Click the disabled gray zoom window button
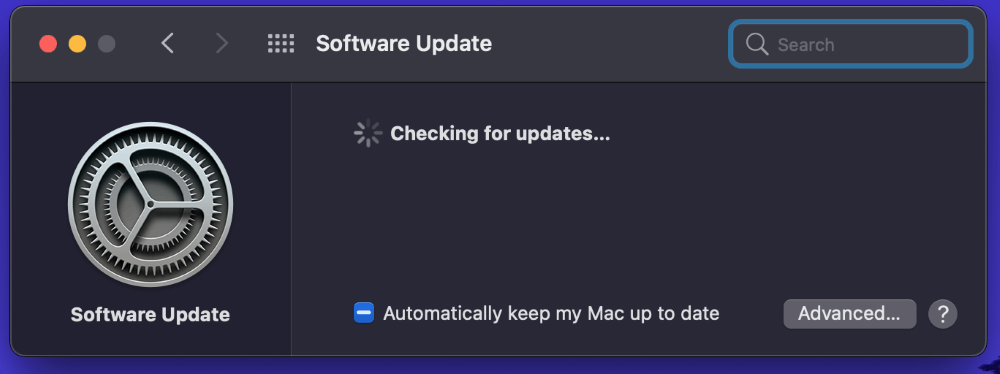Viewport: 1000px width, 374px height. 107,44
